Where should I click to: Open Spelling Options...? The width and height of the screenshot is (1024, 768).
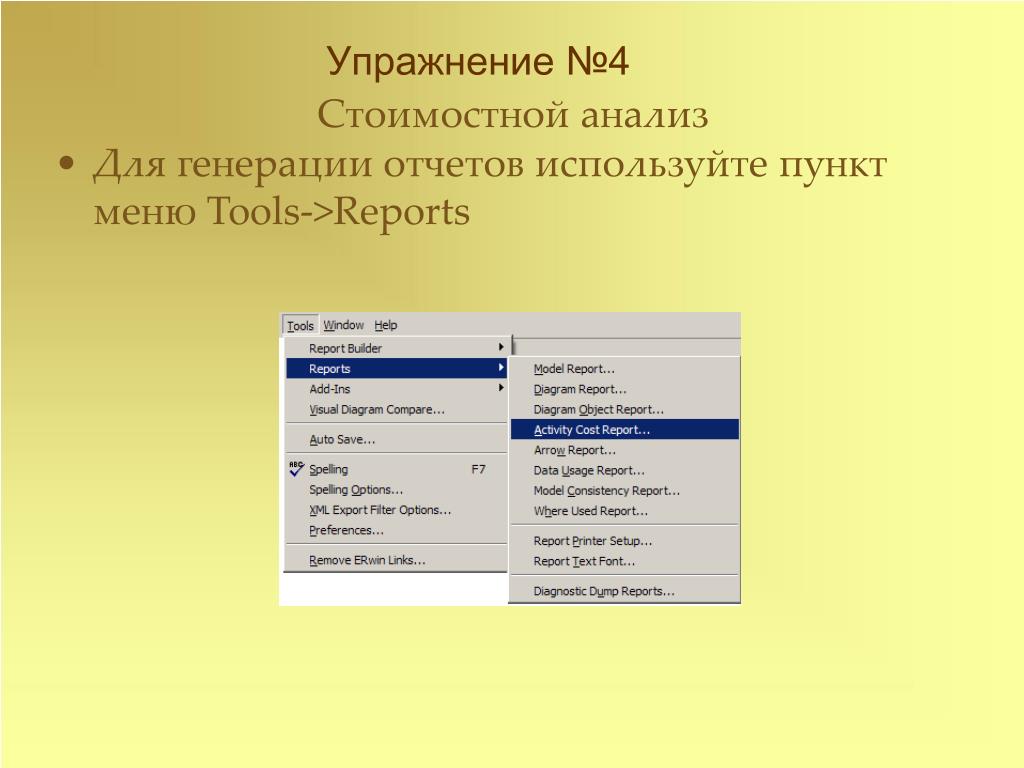396,489
